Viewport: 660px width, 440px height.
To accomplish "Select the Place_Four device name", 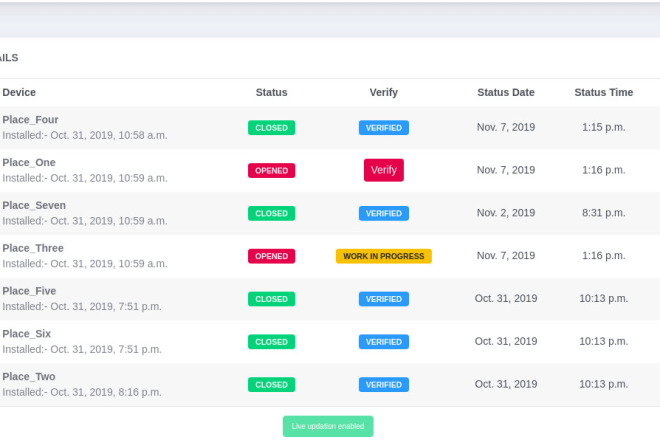I will coord(30,120).
